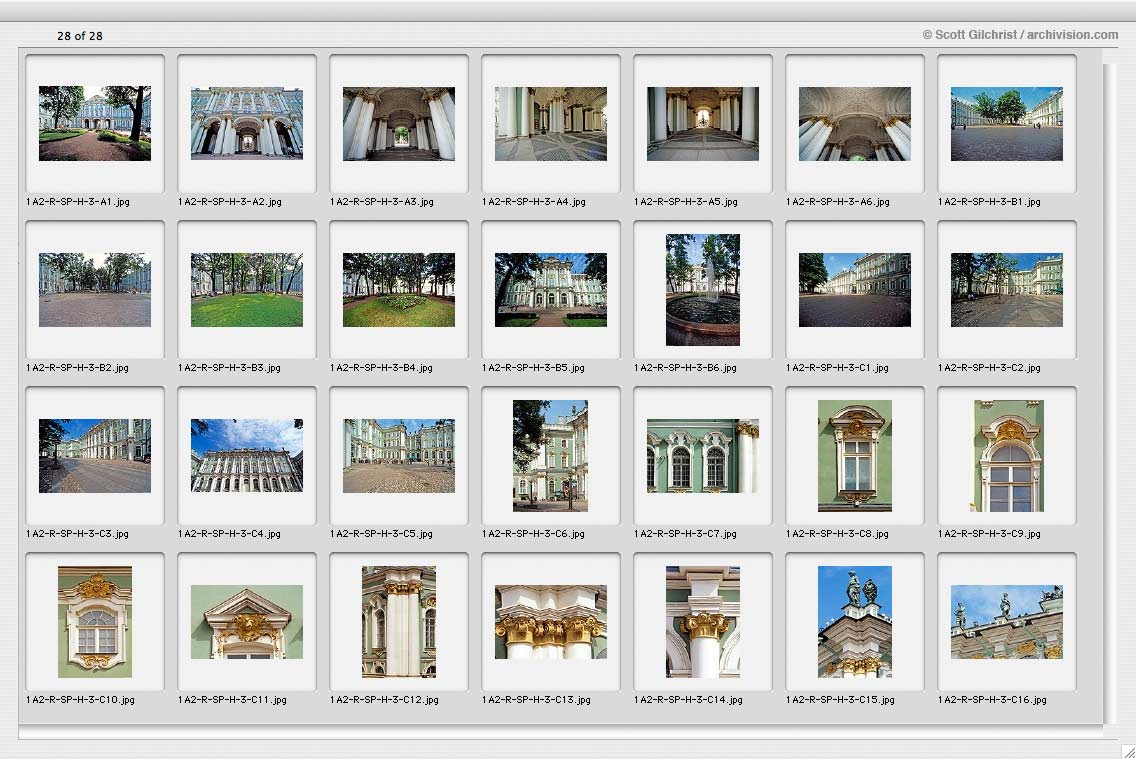Select thumbnail 1A2-R-SP-H-3-C10.jpg
Screen dimensions: 1136x759
[95, 621]
